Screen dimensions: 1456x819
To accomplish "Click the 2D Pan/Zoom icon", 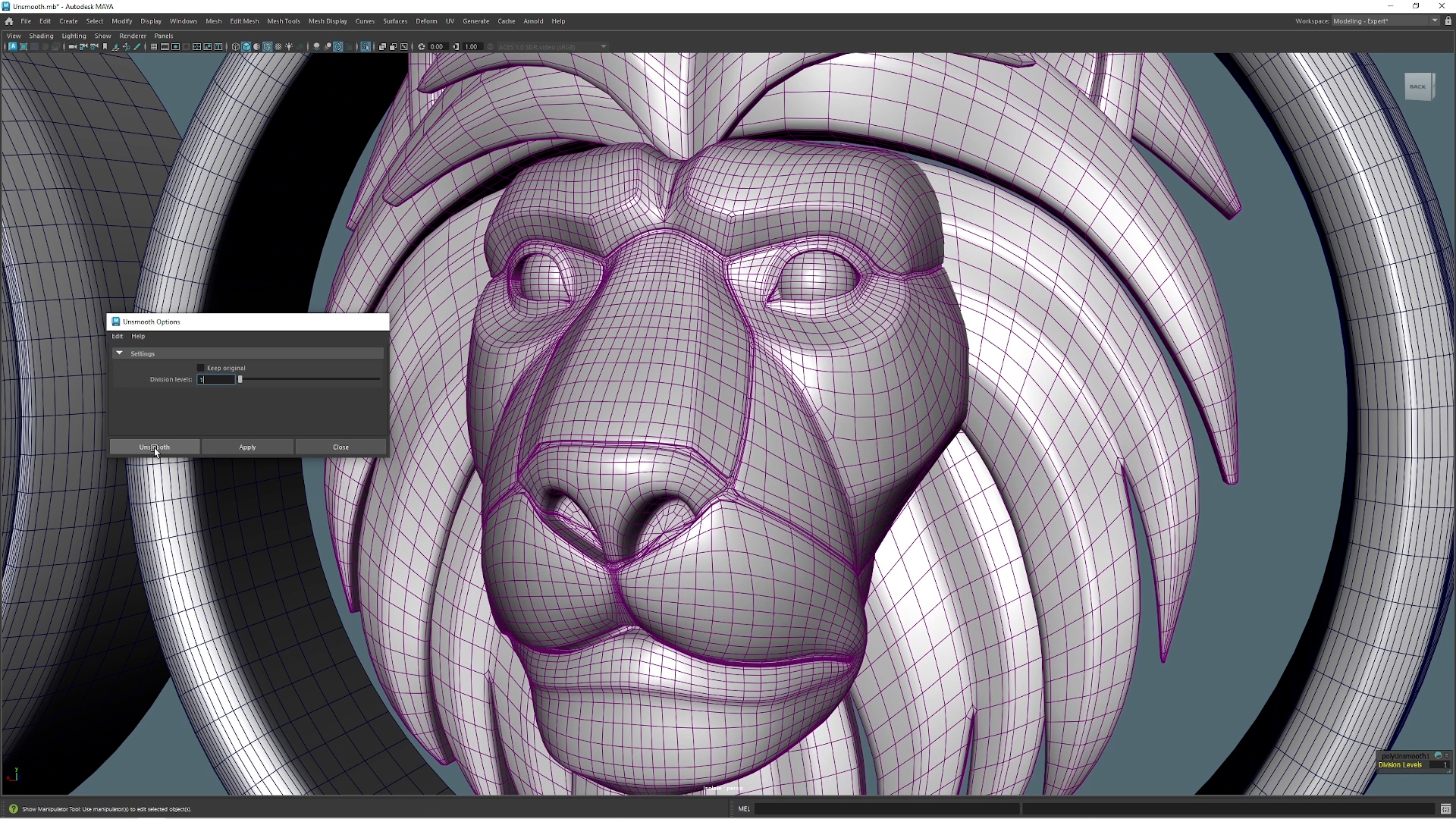I will (x=127, y=47).
